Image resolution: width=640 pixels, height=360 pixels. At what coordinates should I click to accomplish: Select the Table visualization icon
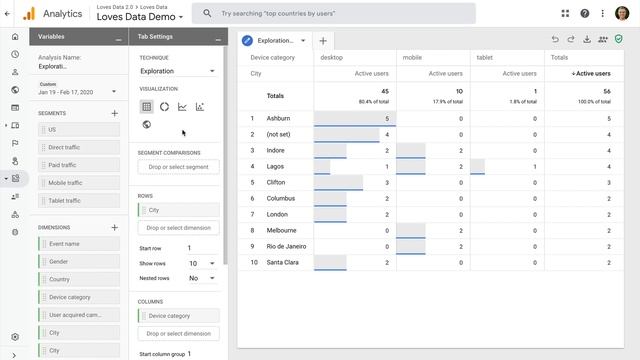coord(147,107)
